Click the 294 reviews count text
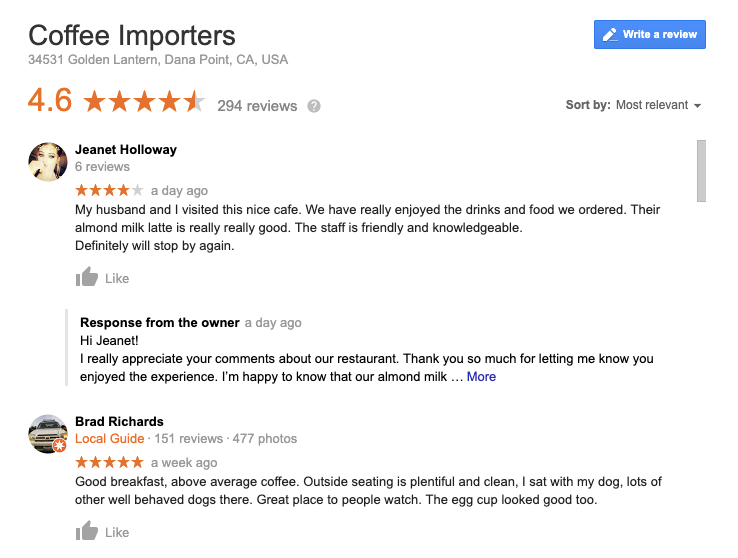Image resolution: width=738 pixels, height=558 pixels. click(x=257, y=106)
